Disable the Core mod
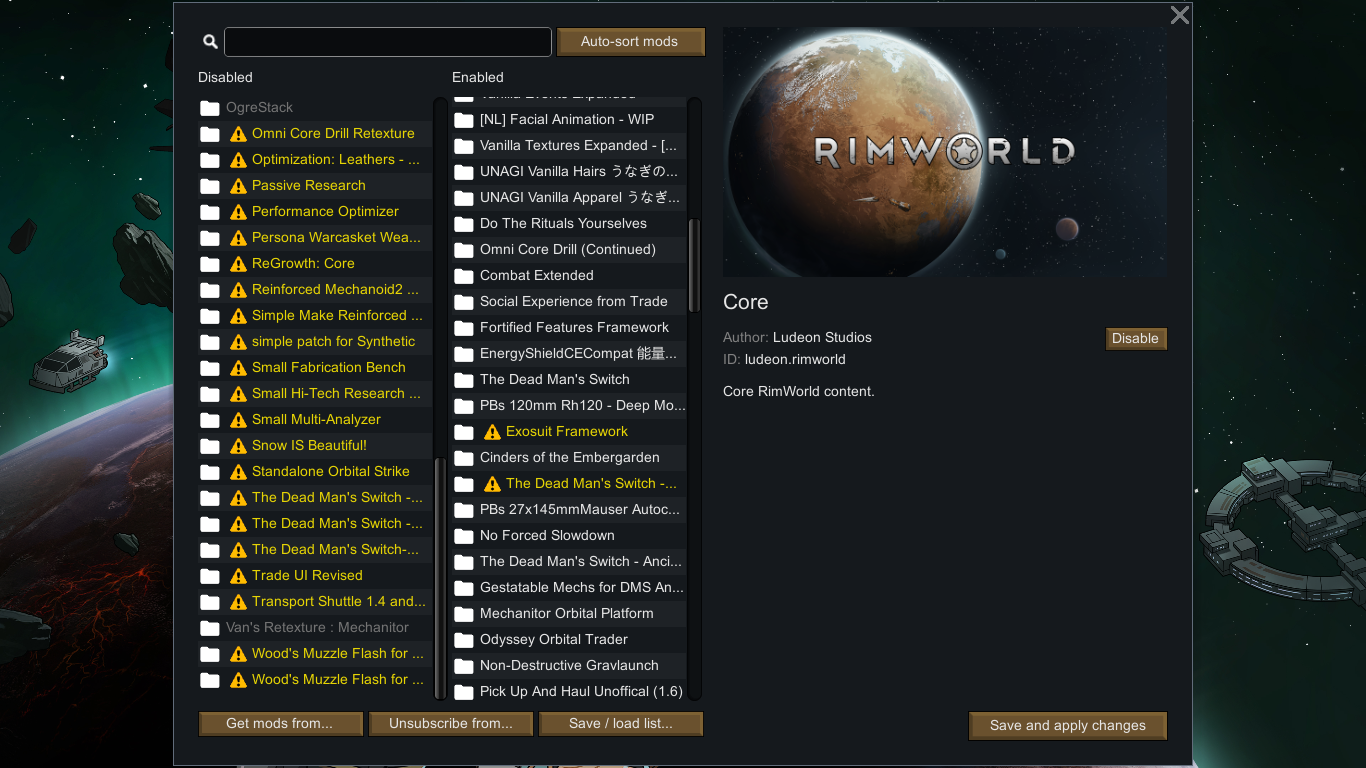Image resolution: width=1366 pixels, height=768 pixels. click(x=1136, y=338)
